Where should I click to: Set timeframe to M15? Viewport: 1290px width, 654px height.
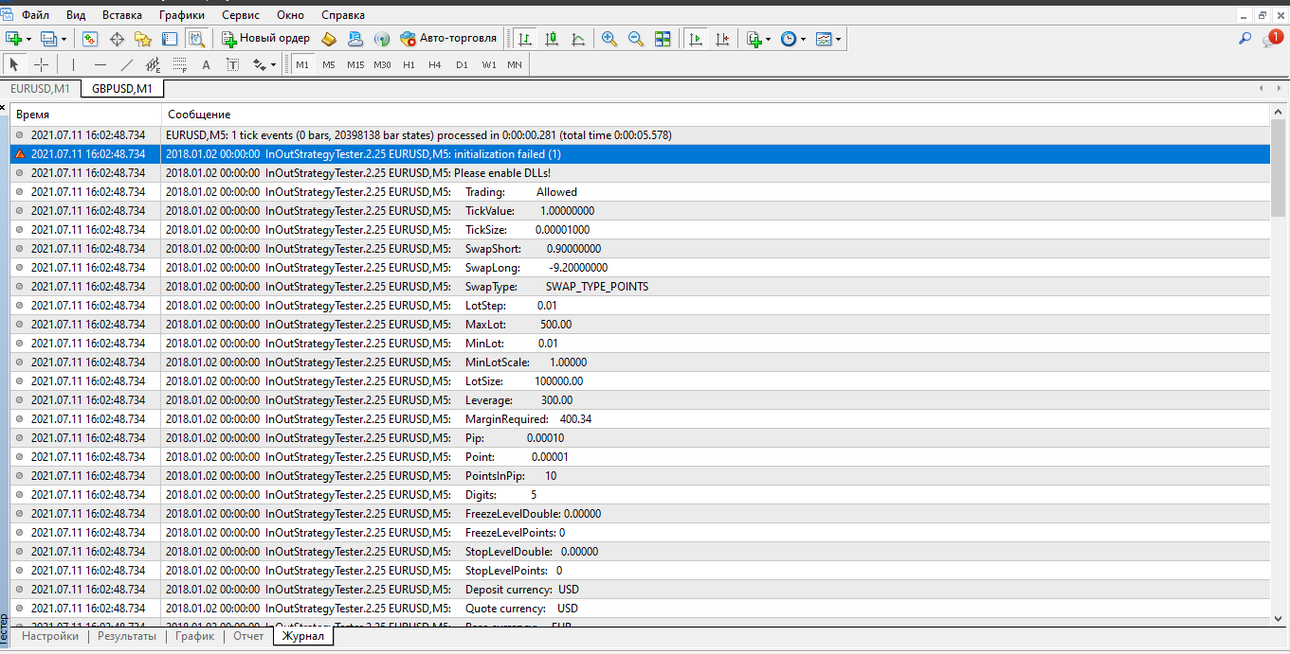[356, 64]
